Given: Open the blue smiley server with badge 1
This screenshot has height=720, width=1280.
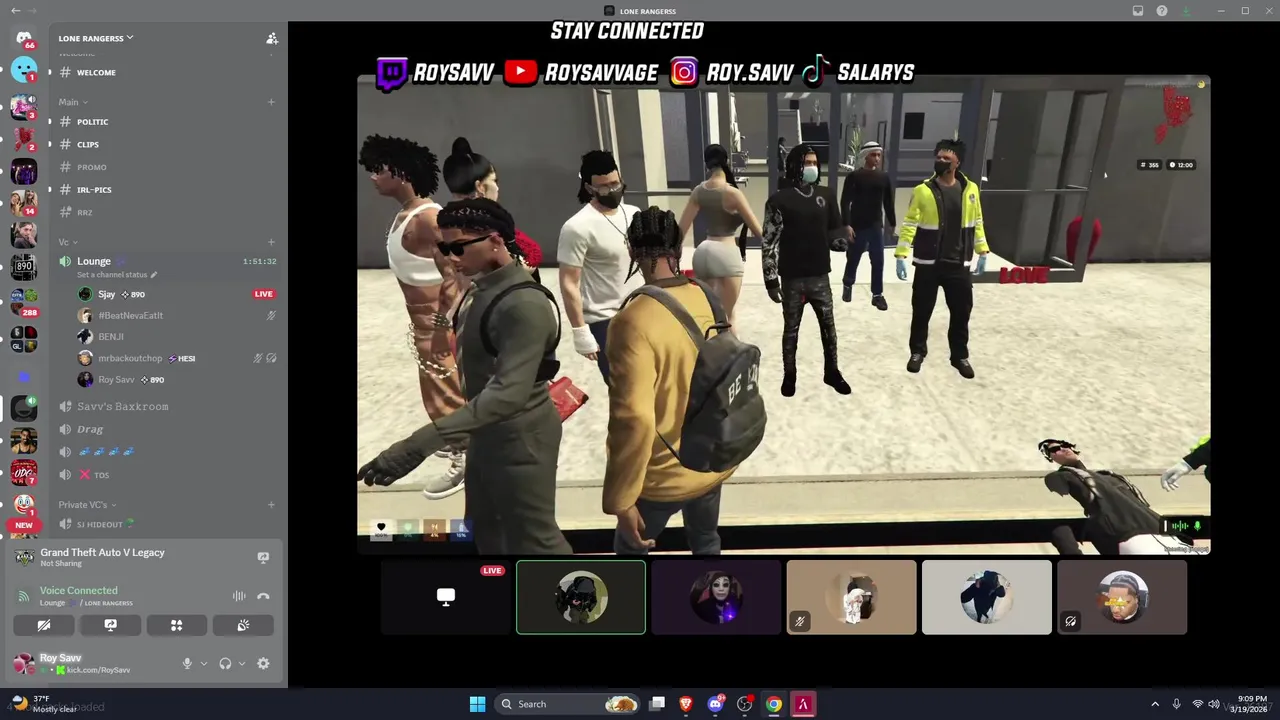Looking at the screenshot, I should click(x=24, y=69).
